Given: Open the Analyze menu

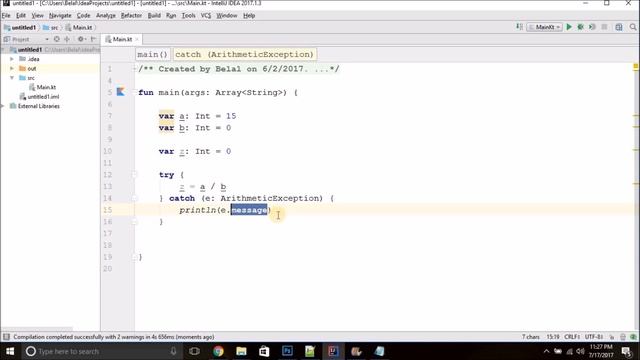Looking at the screenshot, I should [x=106, y=16].
